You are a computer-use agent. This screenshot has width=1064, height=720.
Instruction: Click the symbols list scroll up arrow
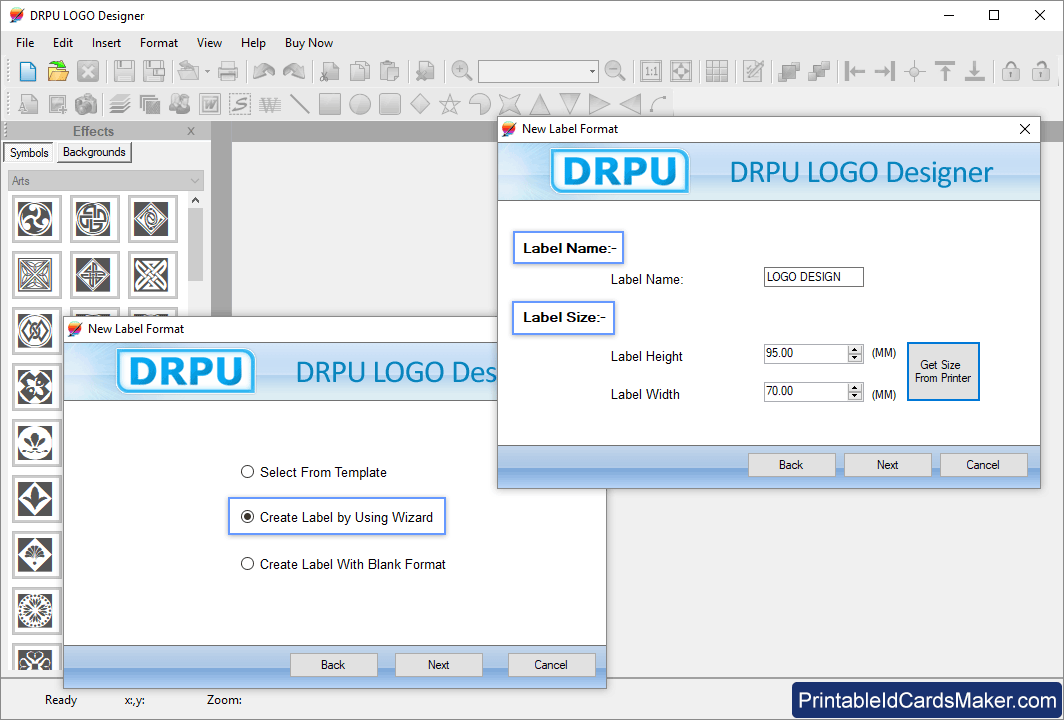pos(195,201)
